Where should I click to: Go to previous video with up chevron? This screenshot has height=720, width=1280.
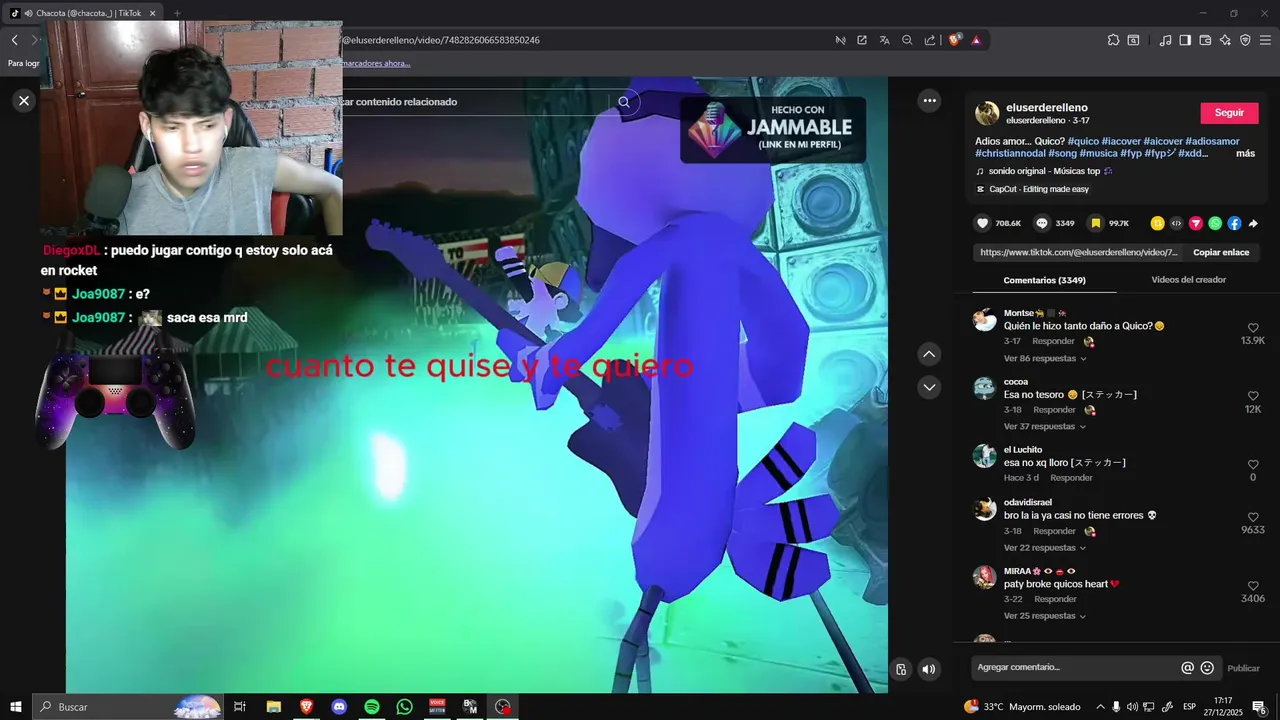(x=929, y=354)
